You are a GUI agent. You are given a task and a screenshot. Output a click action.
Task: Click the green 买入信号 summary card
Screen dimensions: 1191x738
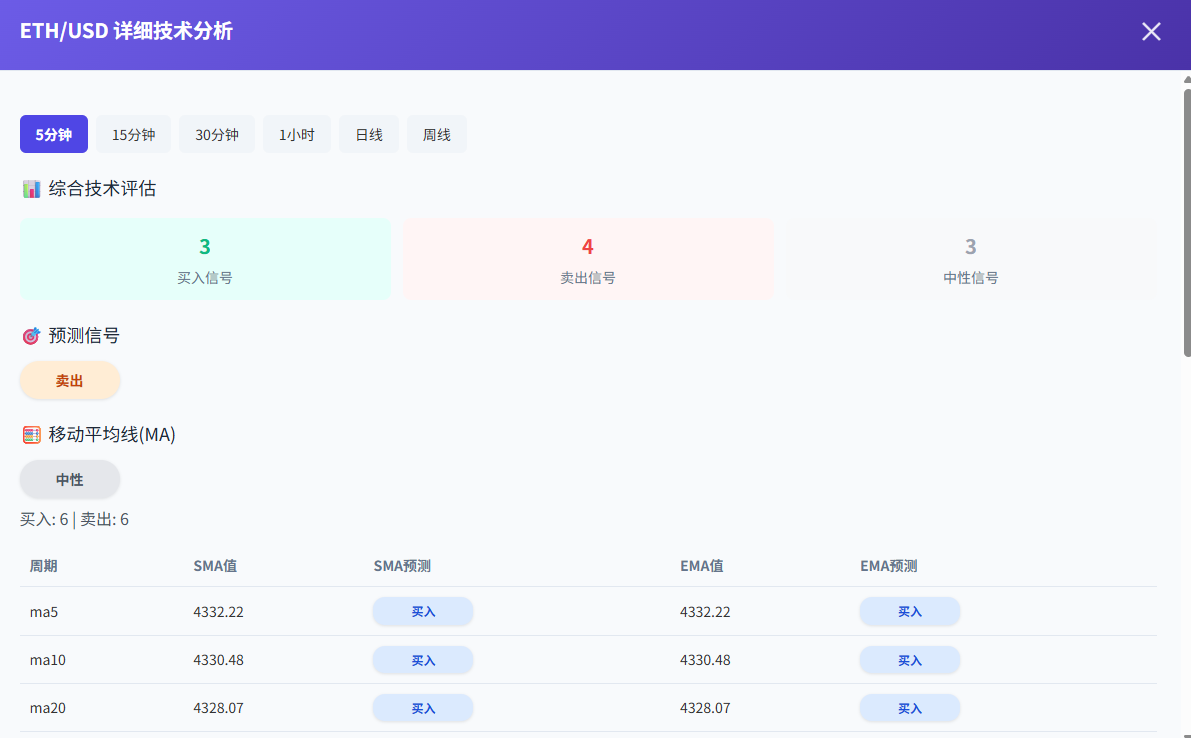click(205, 259)
